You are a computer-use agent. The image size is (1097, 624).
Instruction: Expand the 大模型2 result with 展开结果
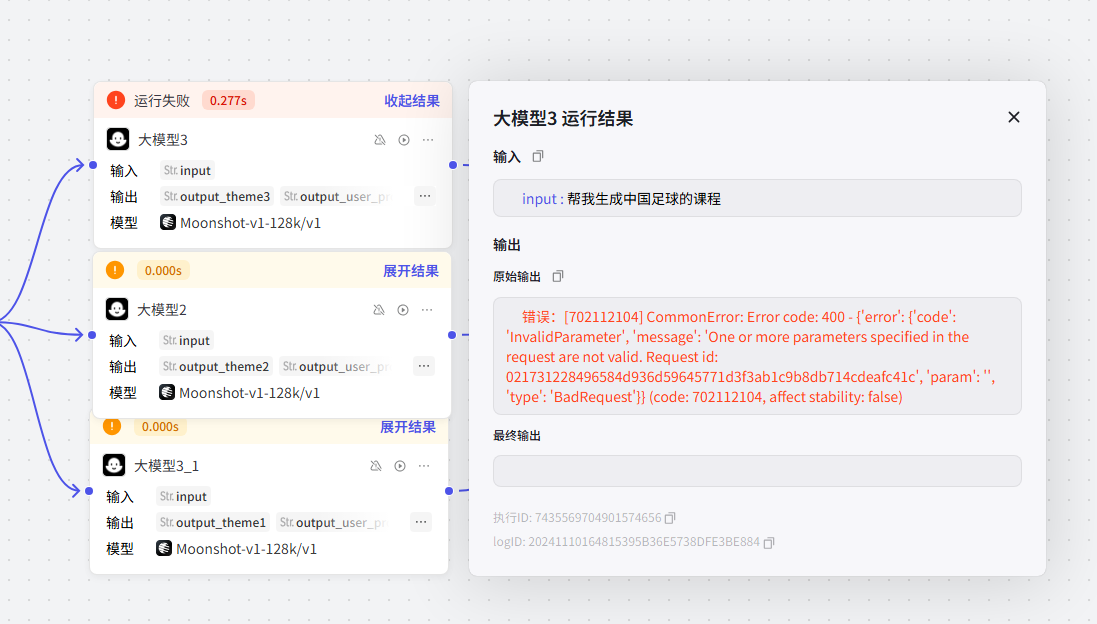[411, 271]
